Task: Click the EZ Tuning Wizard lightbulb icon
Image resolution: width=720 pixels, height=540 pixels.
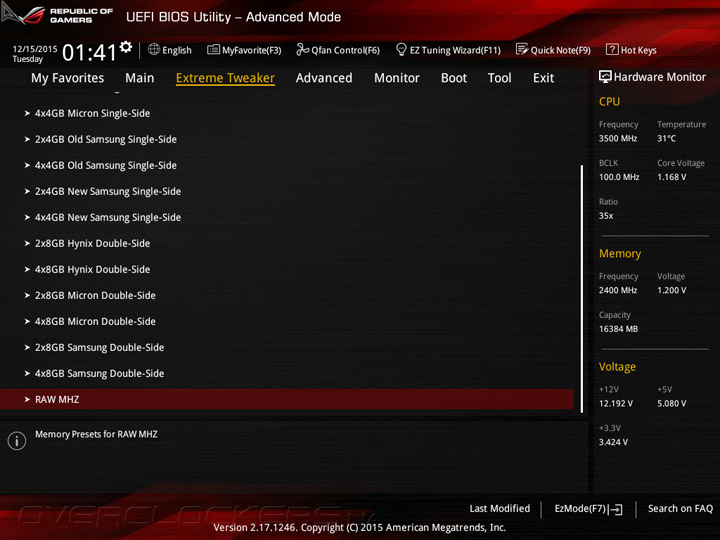Action: click(401, 49)
